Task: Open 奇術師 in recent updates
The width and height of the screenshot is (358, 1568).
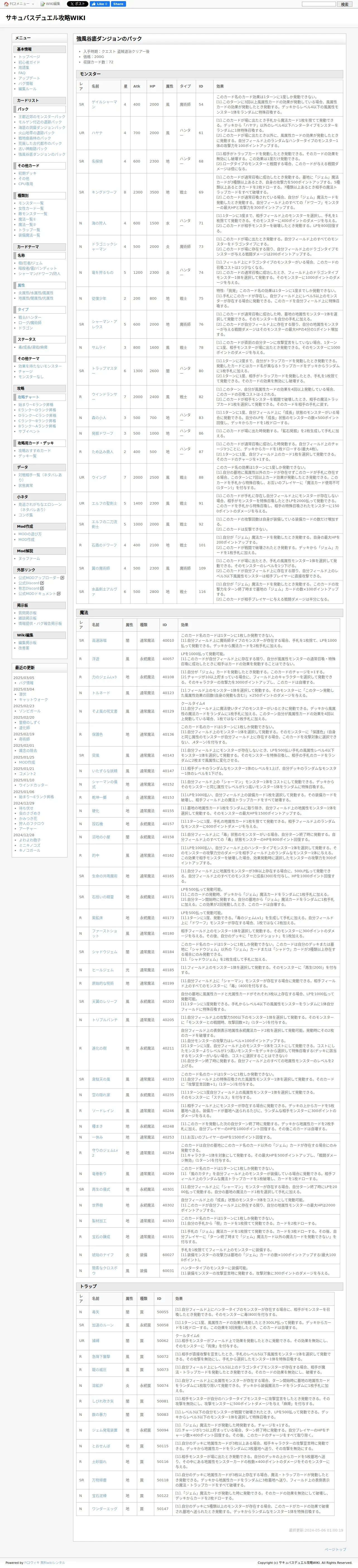Action: coord(24,739)
